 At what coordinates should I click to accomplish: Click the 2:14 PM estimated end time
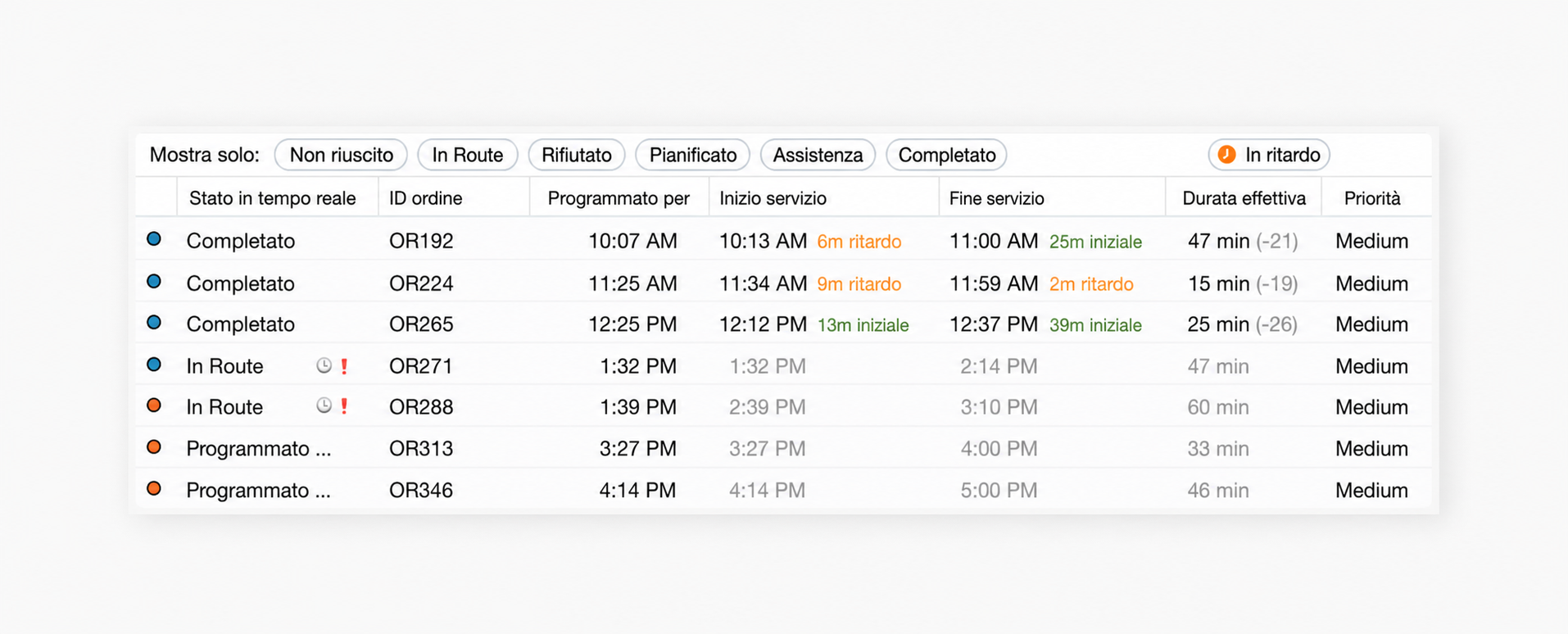tap(999, 366)
